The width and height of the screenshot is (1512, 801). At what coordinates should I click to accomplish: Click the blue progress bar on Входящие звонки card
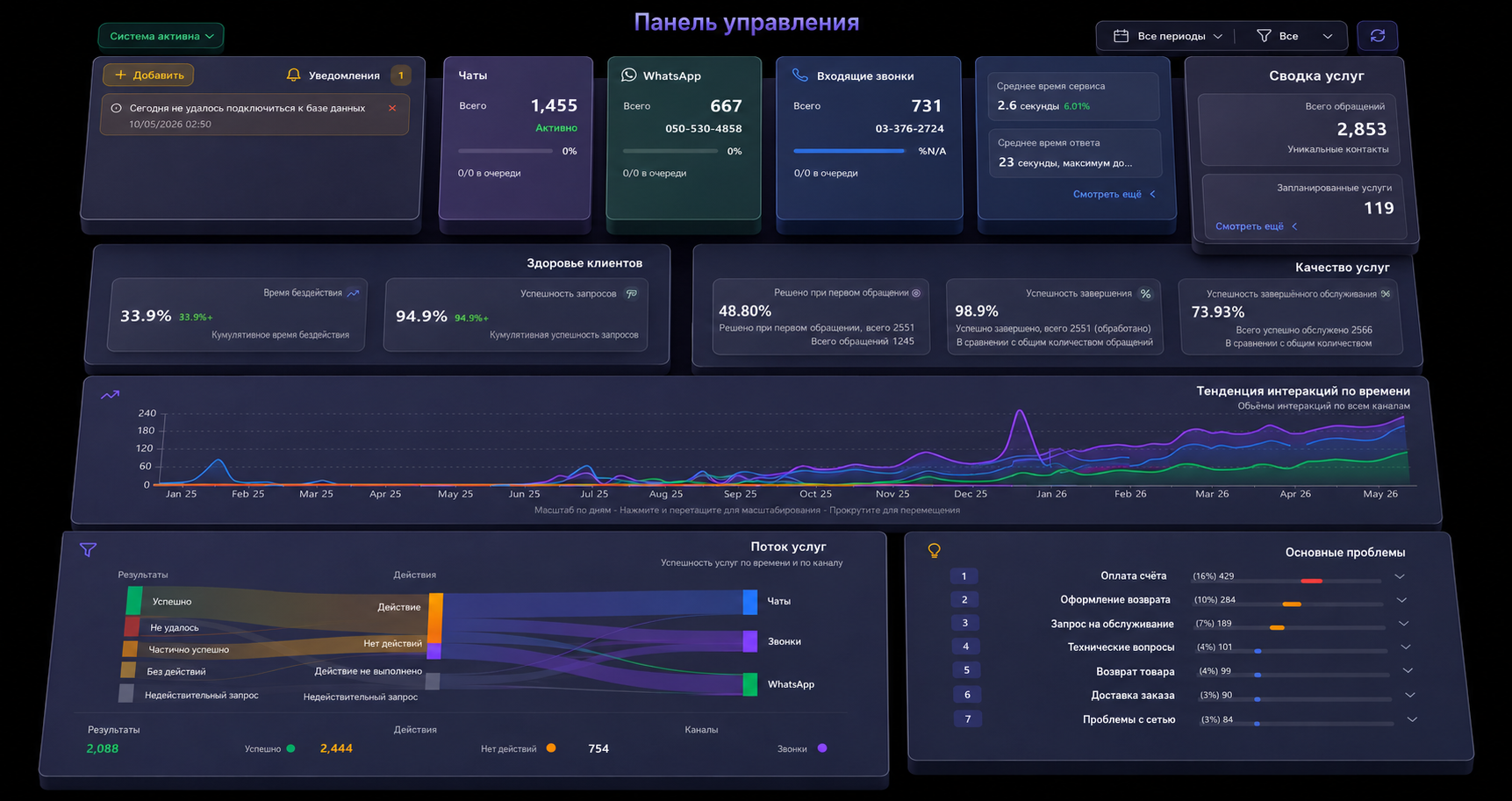(849, 151)
